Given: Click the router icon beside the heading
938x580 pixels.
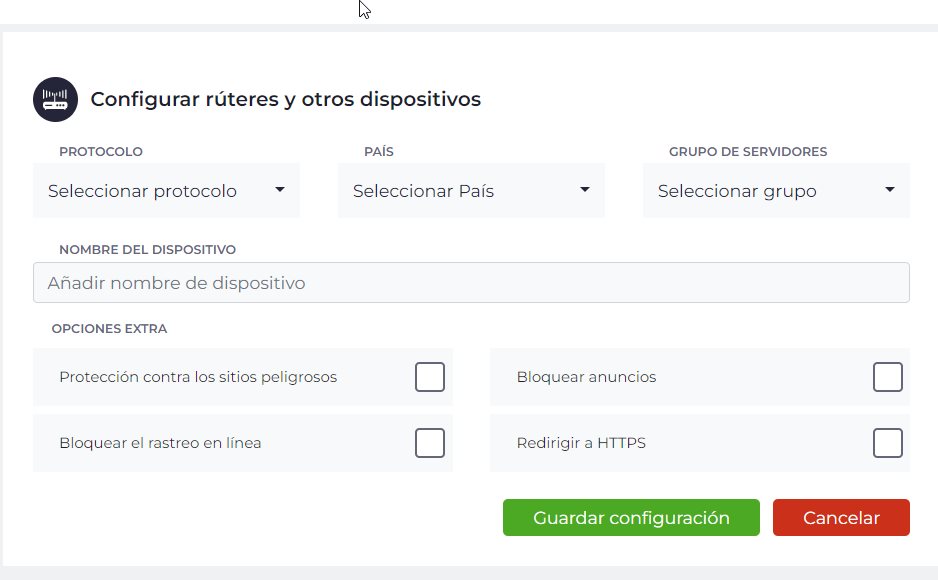Looking at the screenshot, I should pyautogui.click(x=55, y=100).
